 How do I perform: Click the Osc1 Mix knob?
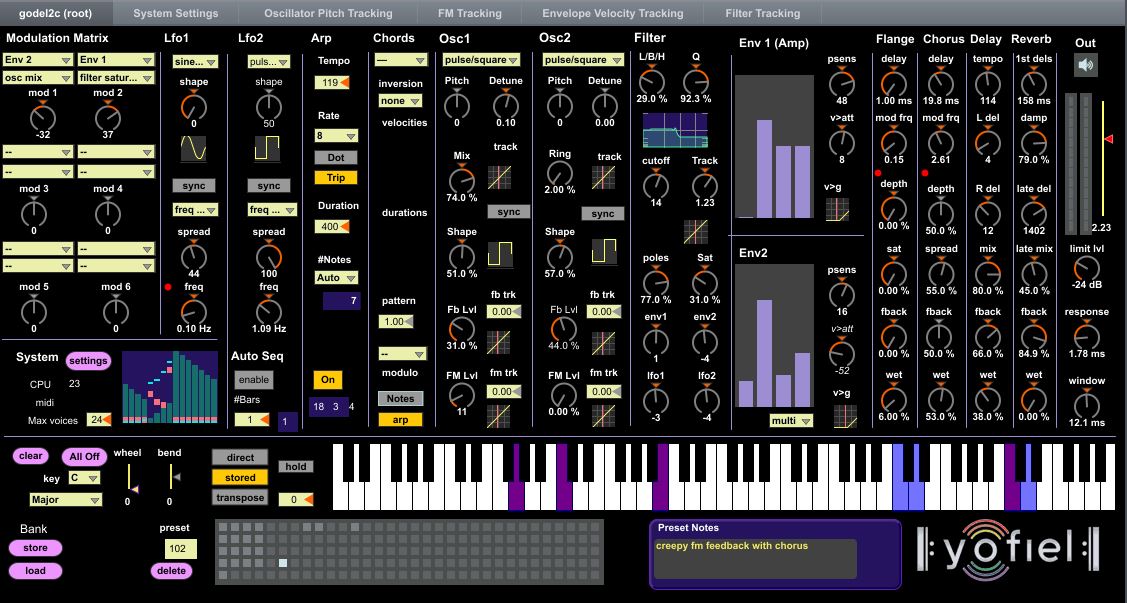tap(461, 179)
